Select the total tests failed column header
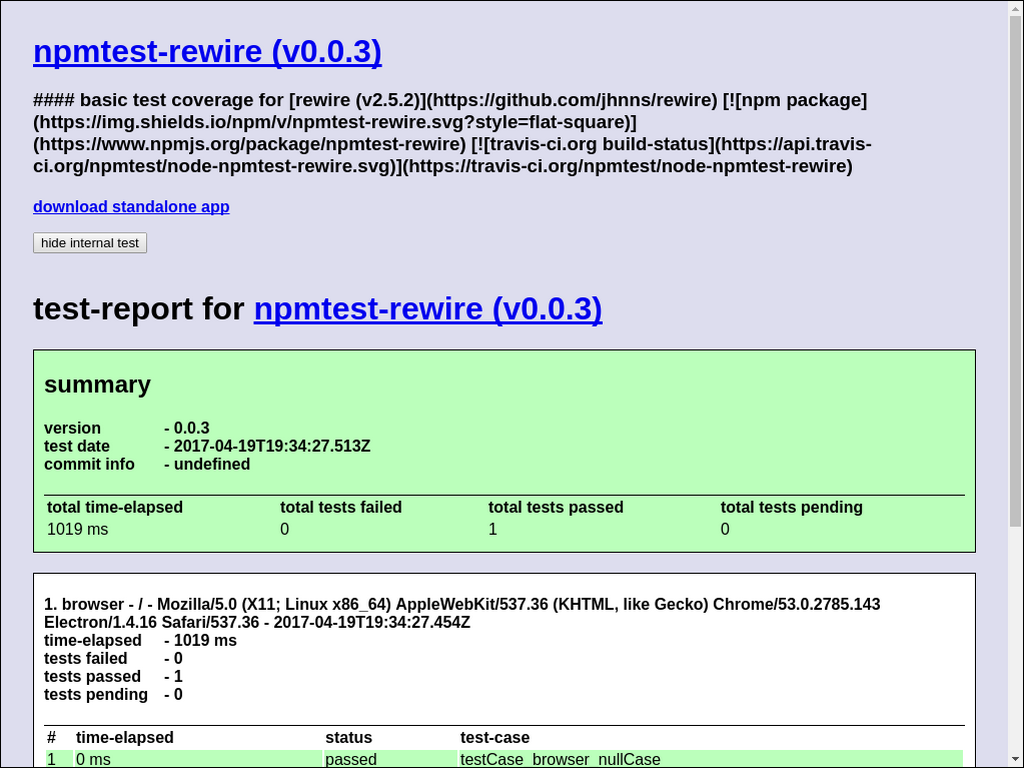The image size is (1024, 768). 340,507
